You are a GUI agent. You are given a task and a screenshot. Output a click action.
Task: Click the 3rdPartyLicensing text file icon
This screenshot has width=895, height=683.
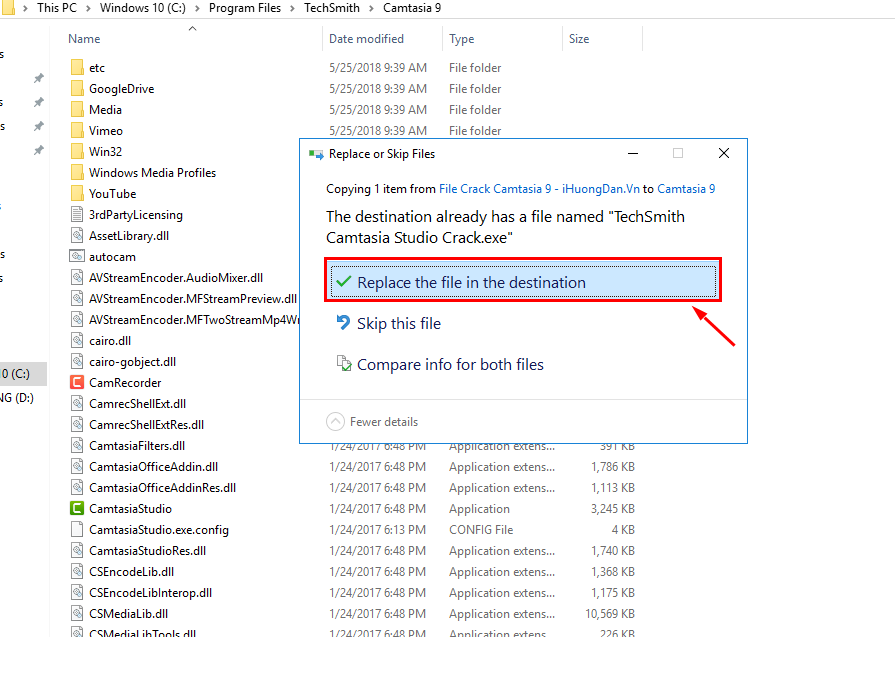(x=77, y=215)
